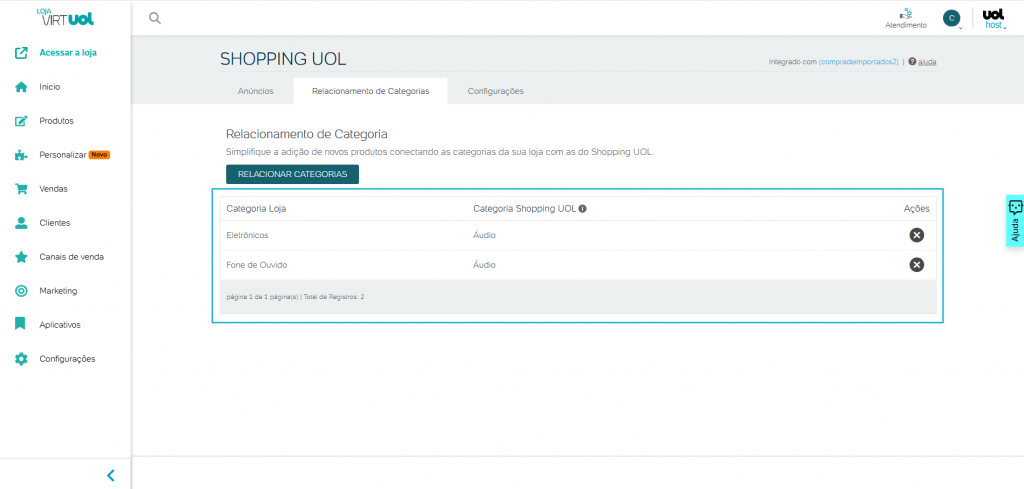Click the Personalizar puzzle icon
1024x489 pixels.
(21, 155)
